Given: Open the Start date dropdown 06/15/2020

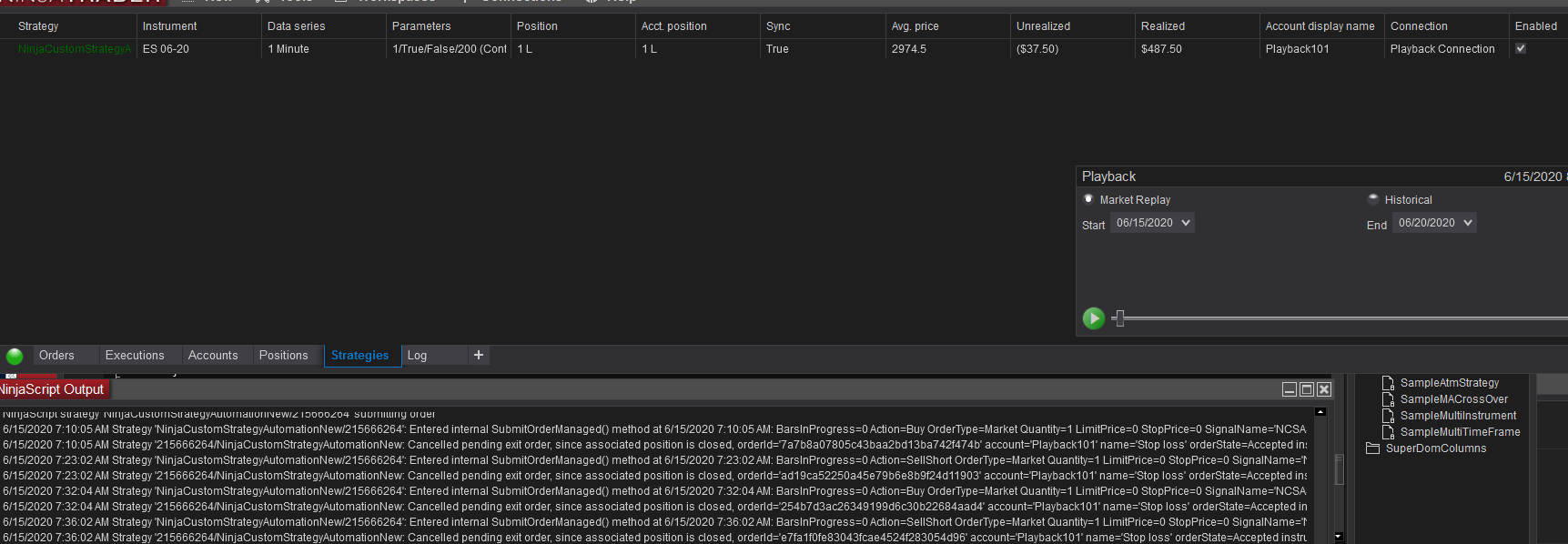Looking at the screenshot, I should [x=1152, y=223].
